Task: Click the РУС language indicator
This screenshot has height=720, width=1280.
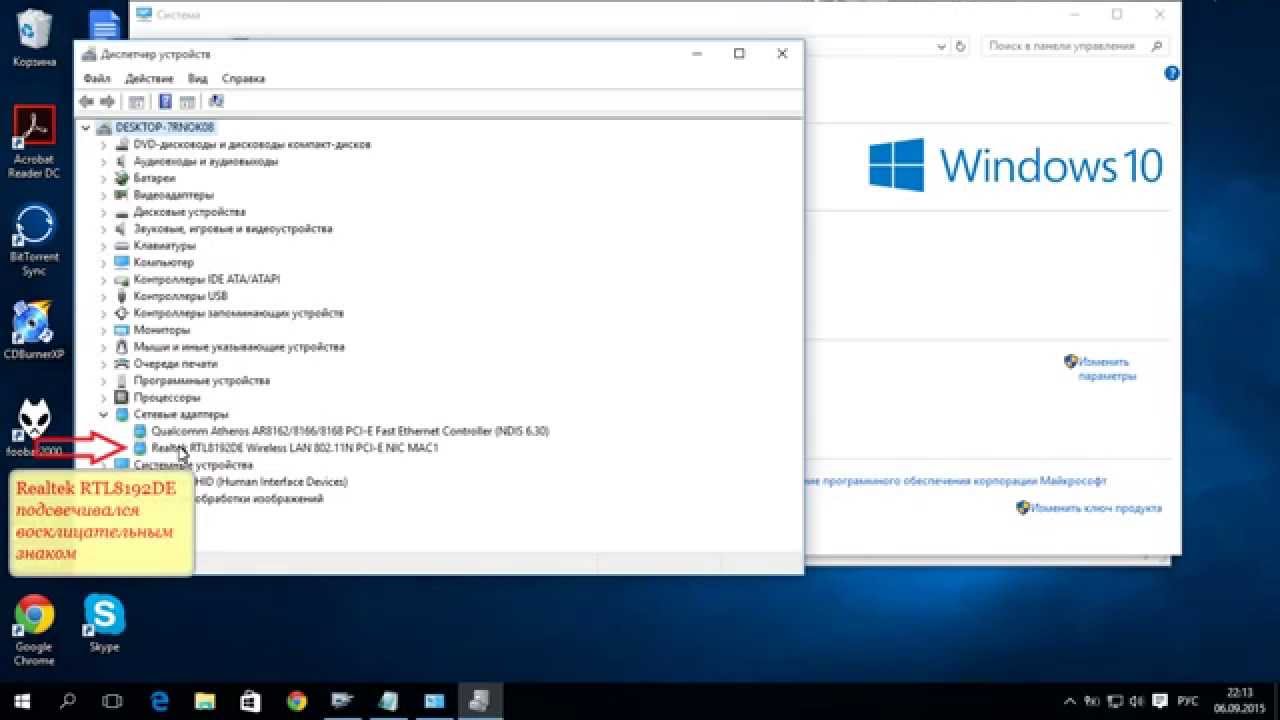Action: point(1190,701)
